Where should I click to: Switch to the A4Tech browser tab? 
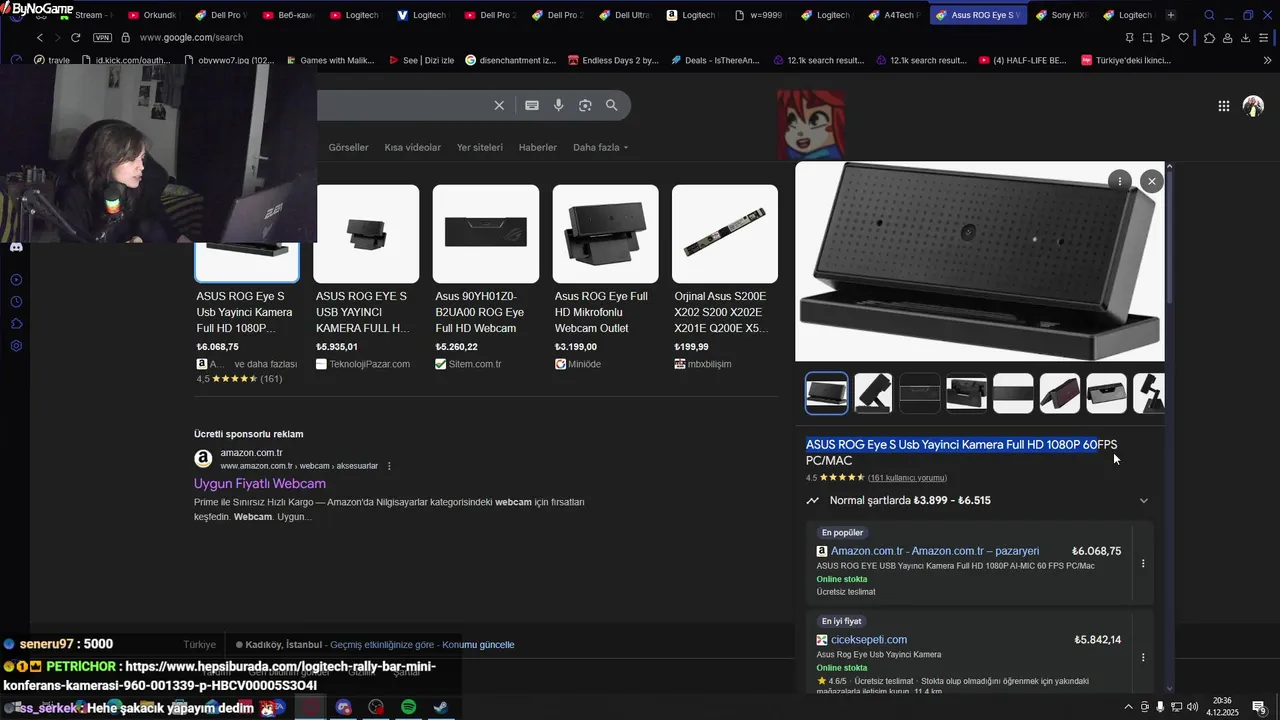point(895,15)
